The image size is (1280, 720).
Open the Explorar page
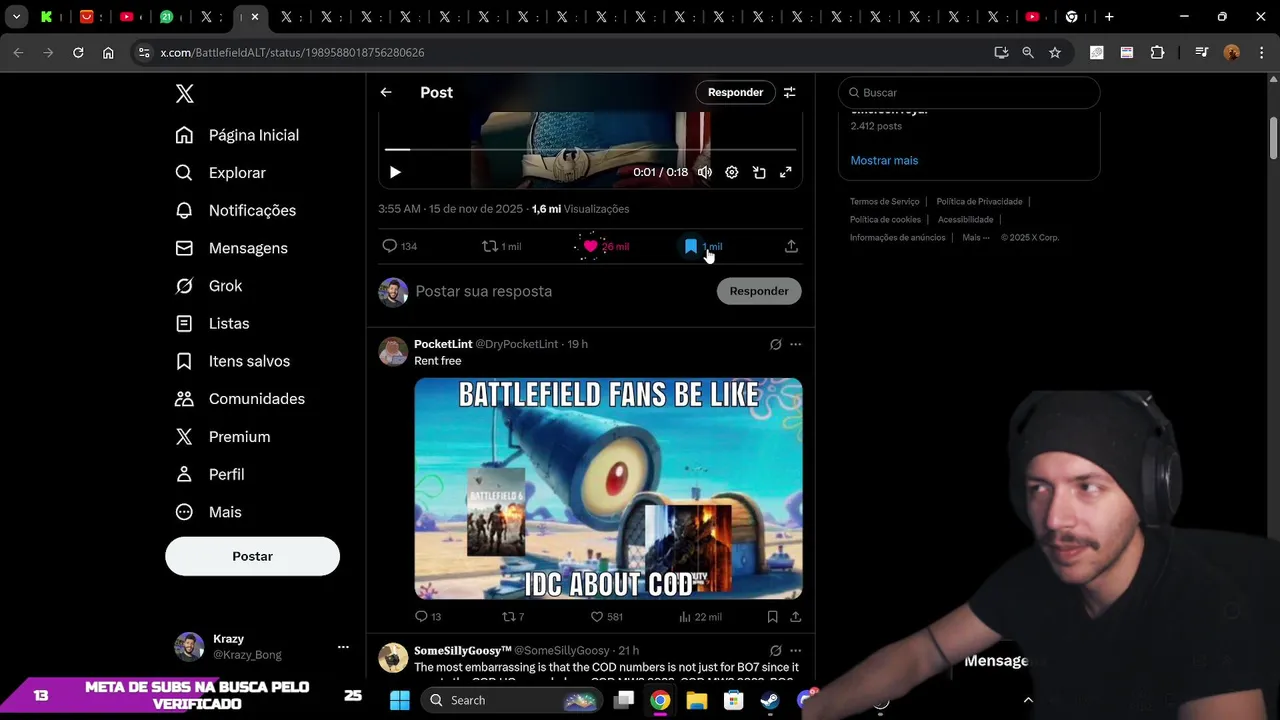point(220,173)
